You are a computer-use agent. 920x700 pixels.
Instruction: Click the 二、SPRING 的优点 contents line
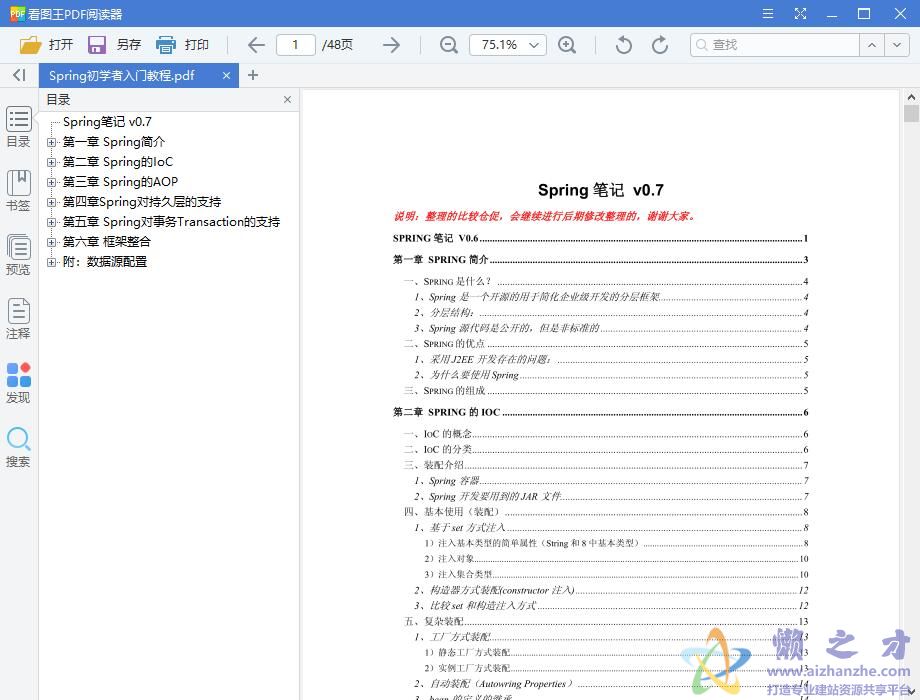[x=606, y=343]
